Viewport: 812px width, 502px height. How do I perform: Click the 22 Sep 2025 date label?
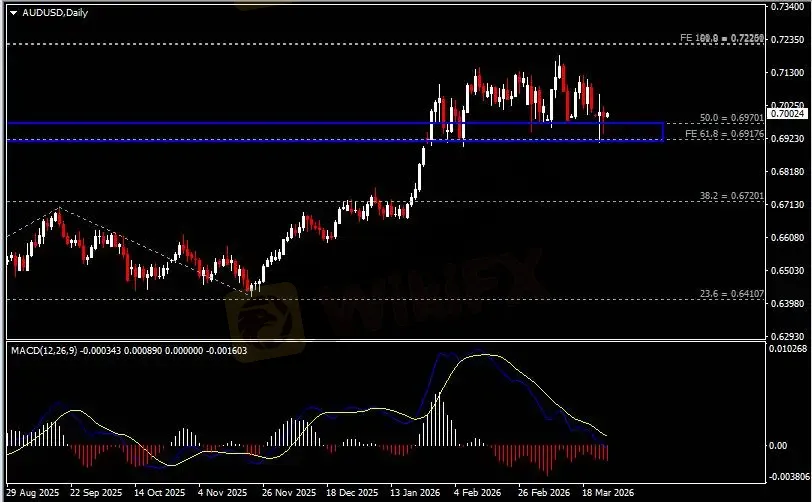click(96, 492)
